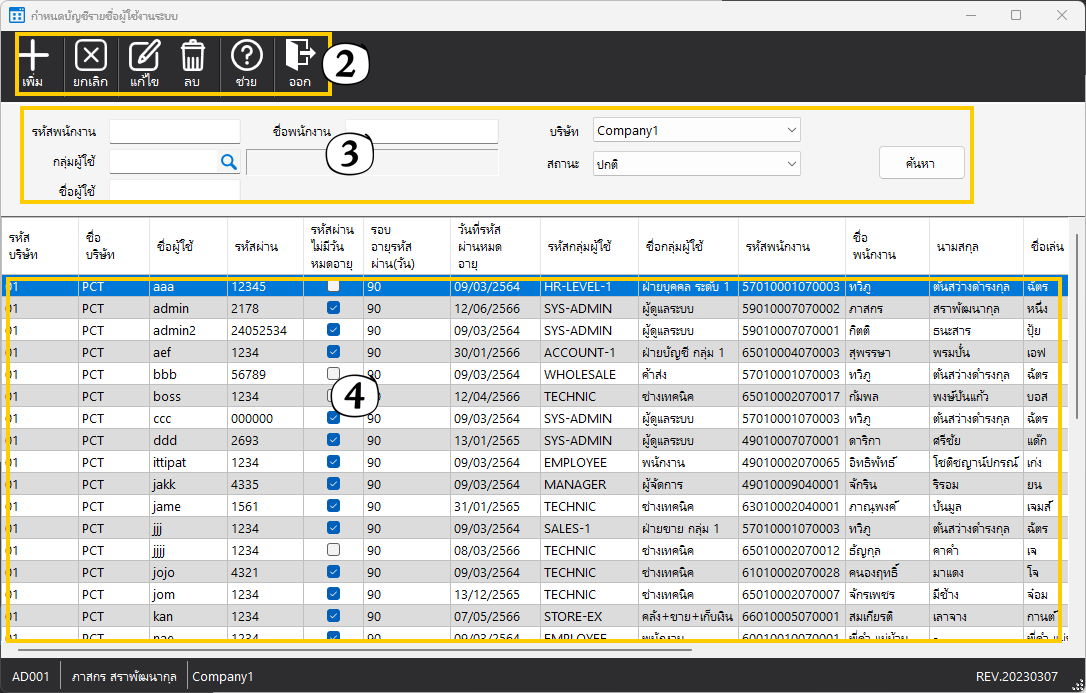Click the ค้นหา search button
The image size is (1086, 693).
[x=920, y=163]
